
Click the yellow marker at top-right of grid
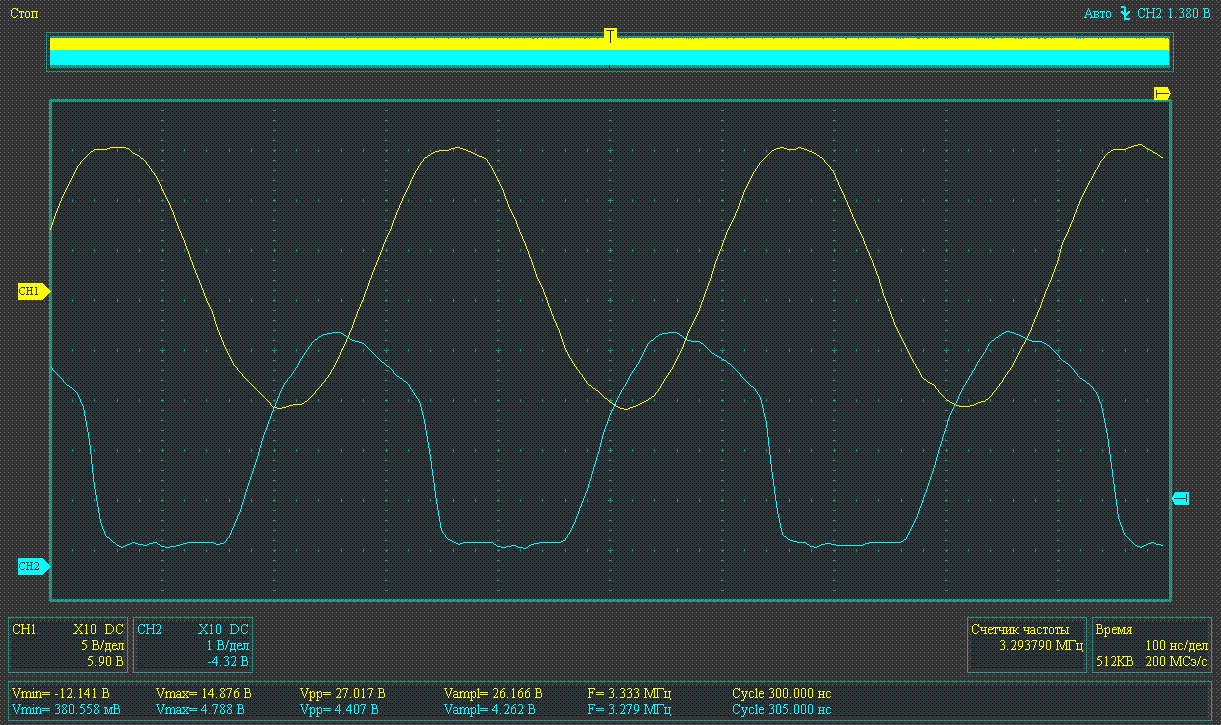[1162, 93]
